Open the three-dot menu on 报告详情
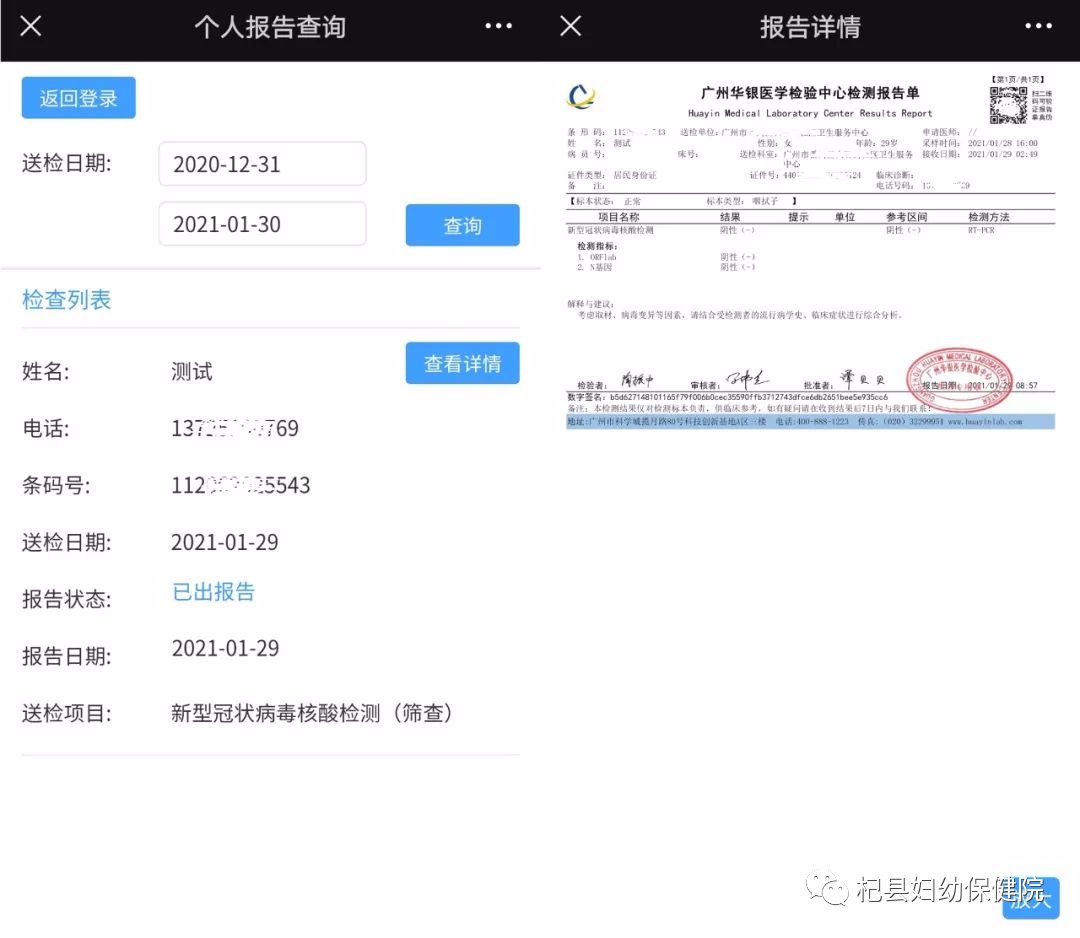This screenshot has width=1080, height=938. point(1038,26)
